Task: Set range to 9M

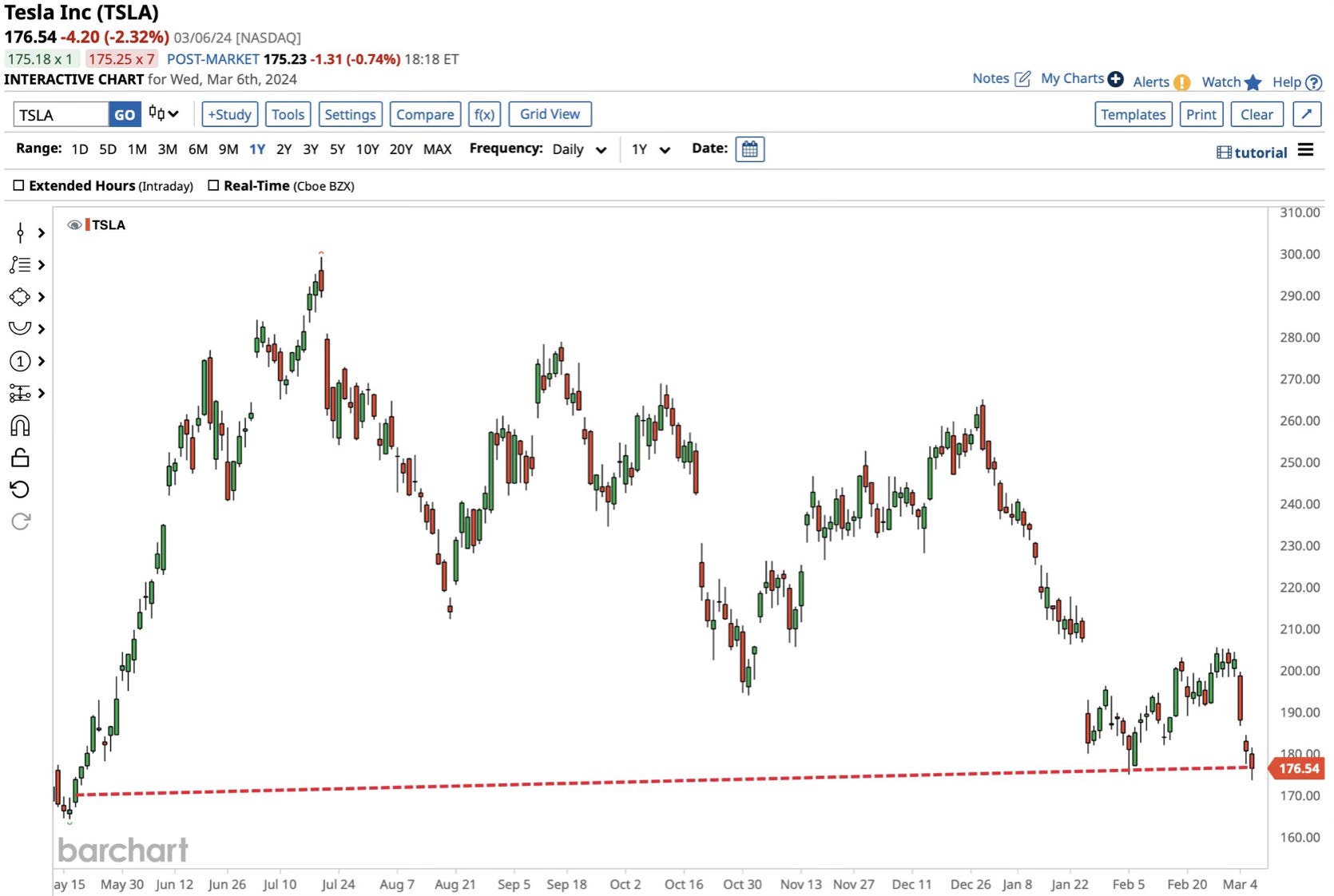Action: click(x=228, y=149)
